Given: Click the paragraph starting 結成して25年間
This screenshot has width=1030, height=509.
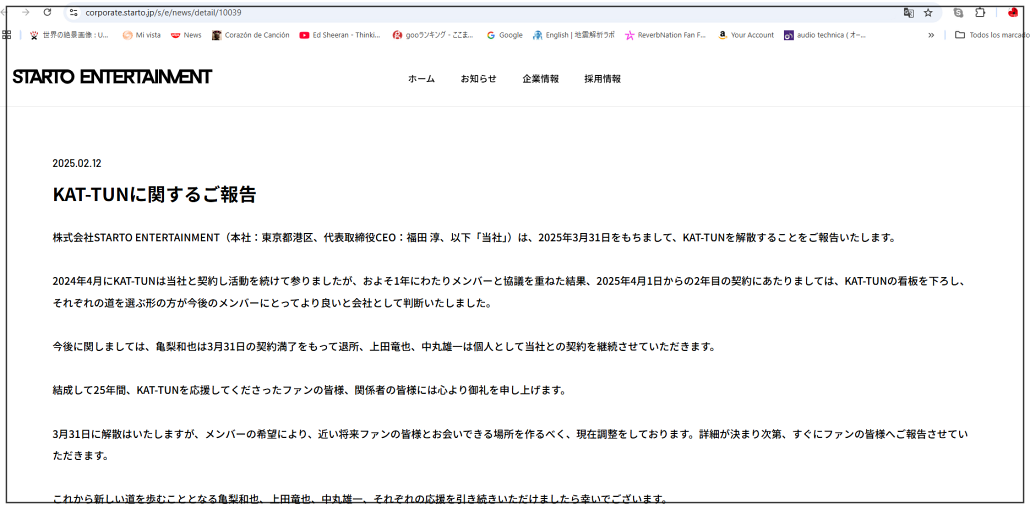Looking at the screenshot, I should point(309,390).
